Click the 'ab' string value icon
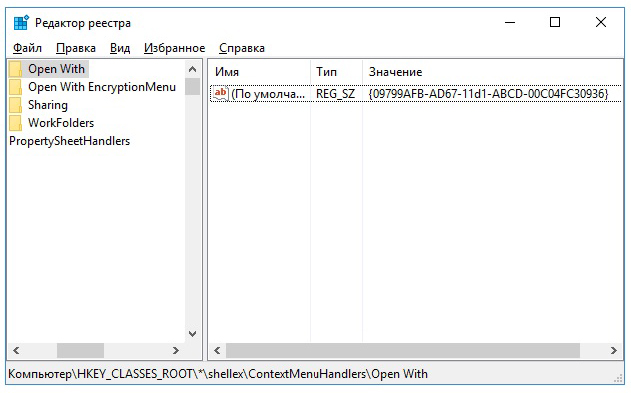This screenshot has height=393, width=631. click(x=221, y=93)
